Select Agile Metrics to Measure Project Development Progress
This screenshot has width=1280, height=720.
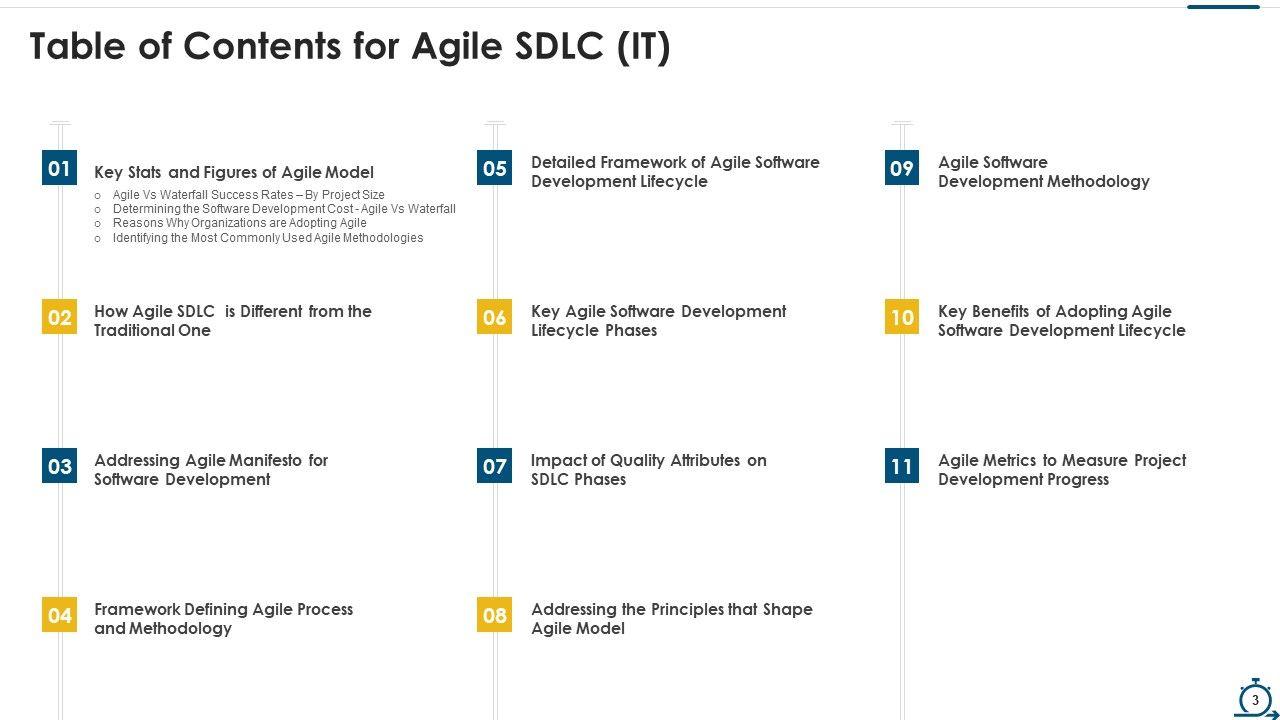pos(1062,470)
